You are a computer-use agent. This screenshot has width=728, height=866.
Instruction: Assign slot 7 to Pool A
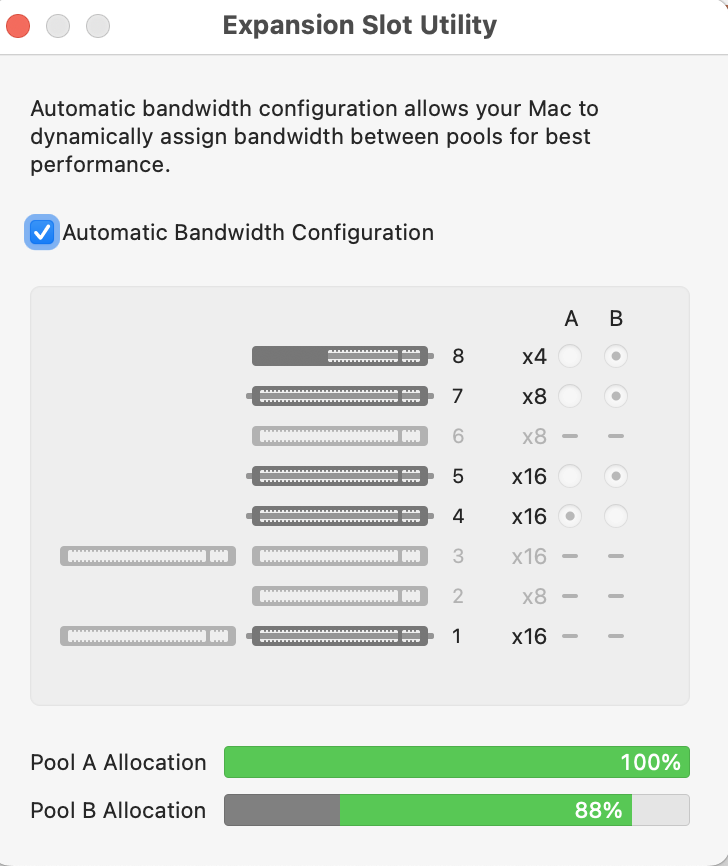pos(570,396)
